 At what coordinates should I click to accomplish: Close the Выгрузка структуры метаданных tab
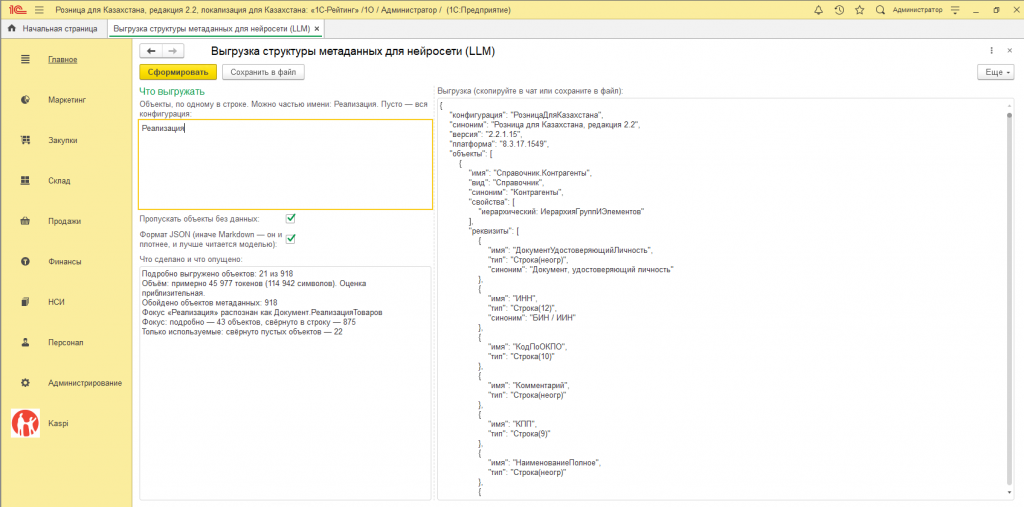pyautogui.click(x=317, y=29)
